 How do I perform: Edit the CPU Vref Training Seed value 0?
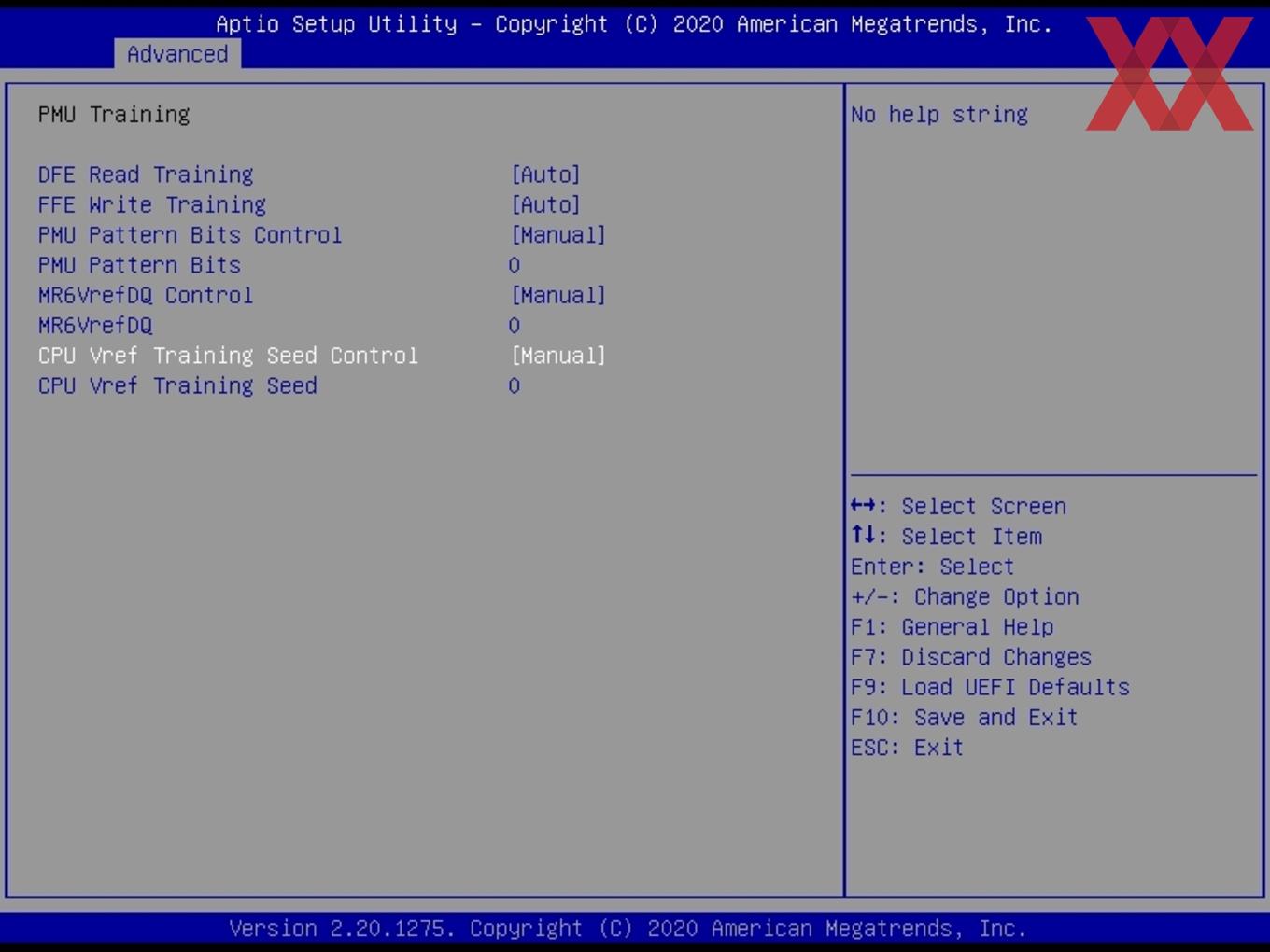pyautogui.click(x=515, y=385)
